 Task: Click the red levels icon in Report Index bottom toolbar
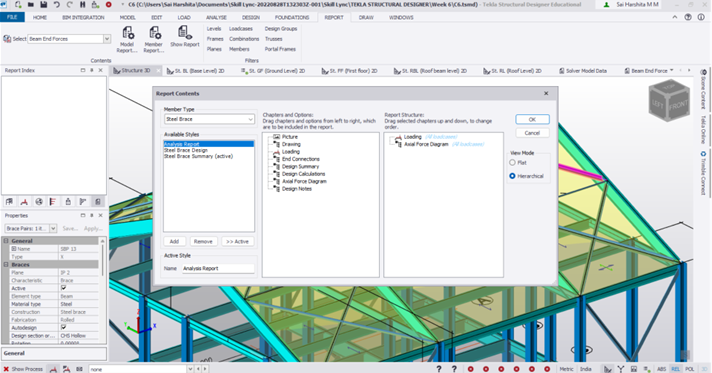pos(53,202)
